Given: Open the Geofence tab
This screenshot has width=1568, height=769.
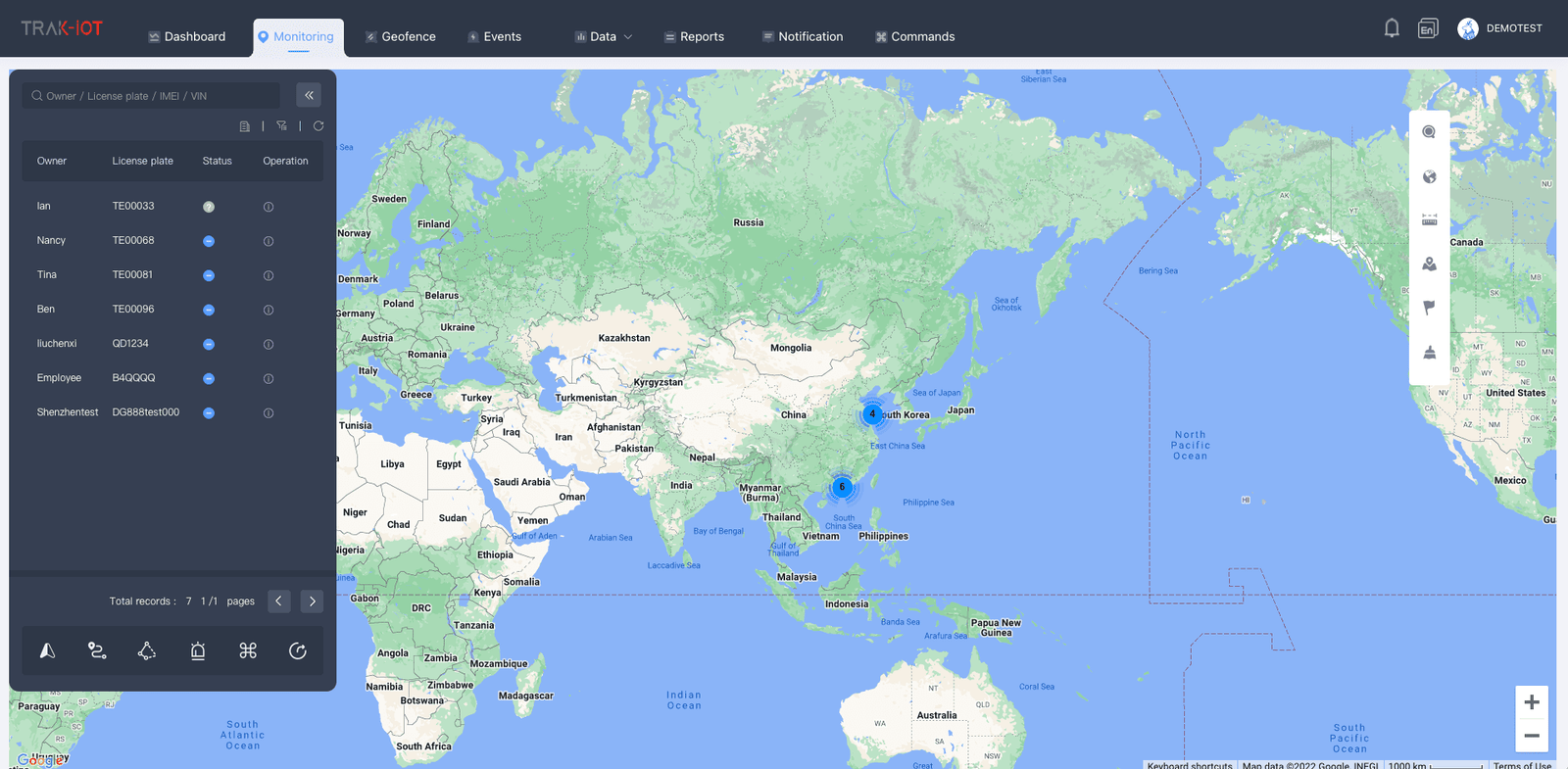Looking at the screenshot, I should tap(400, 37).
